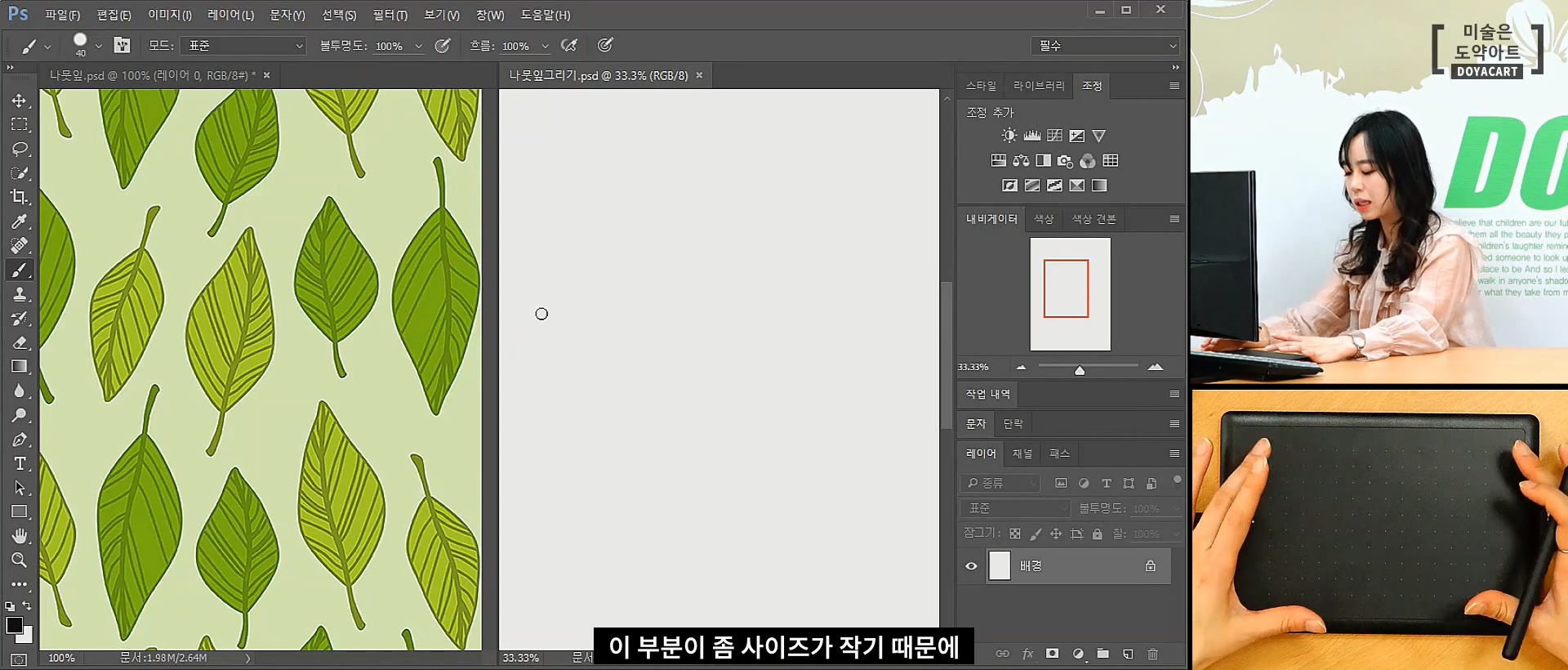Screen dimensions: 1568x670
Task: Add Levels adjustment
Action: point(1032,136)
